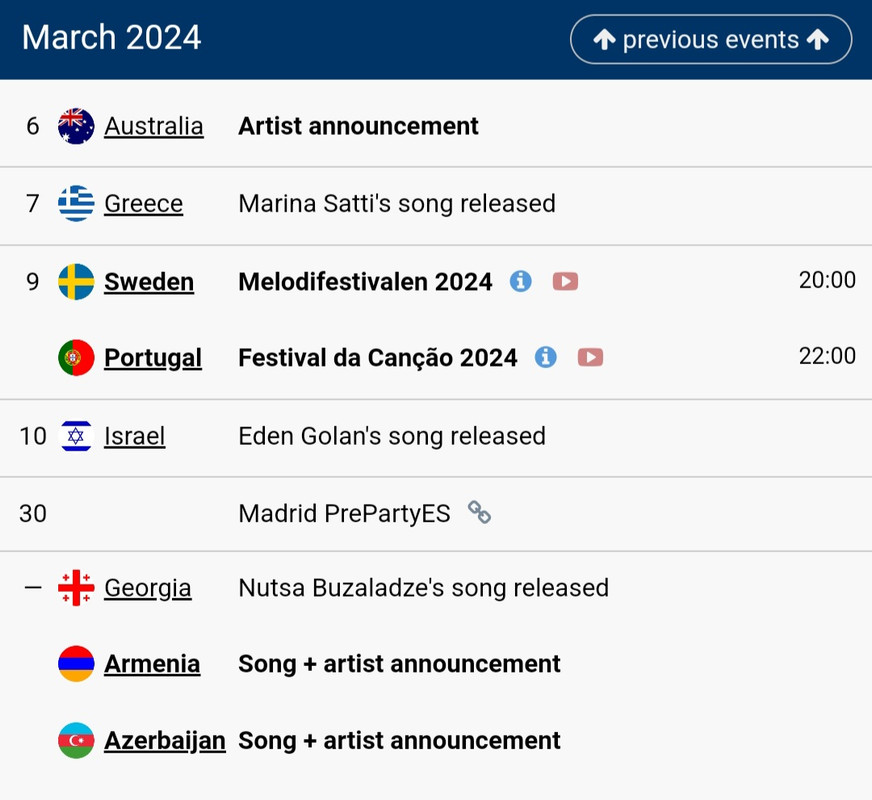
Task: Click the Madrid PrePartyES chain link icon
Action: pos(480,513)
